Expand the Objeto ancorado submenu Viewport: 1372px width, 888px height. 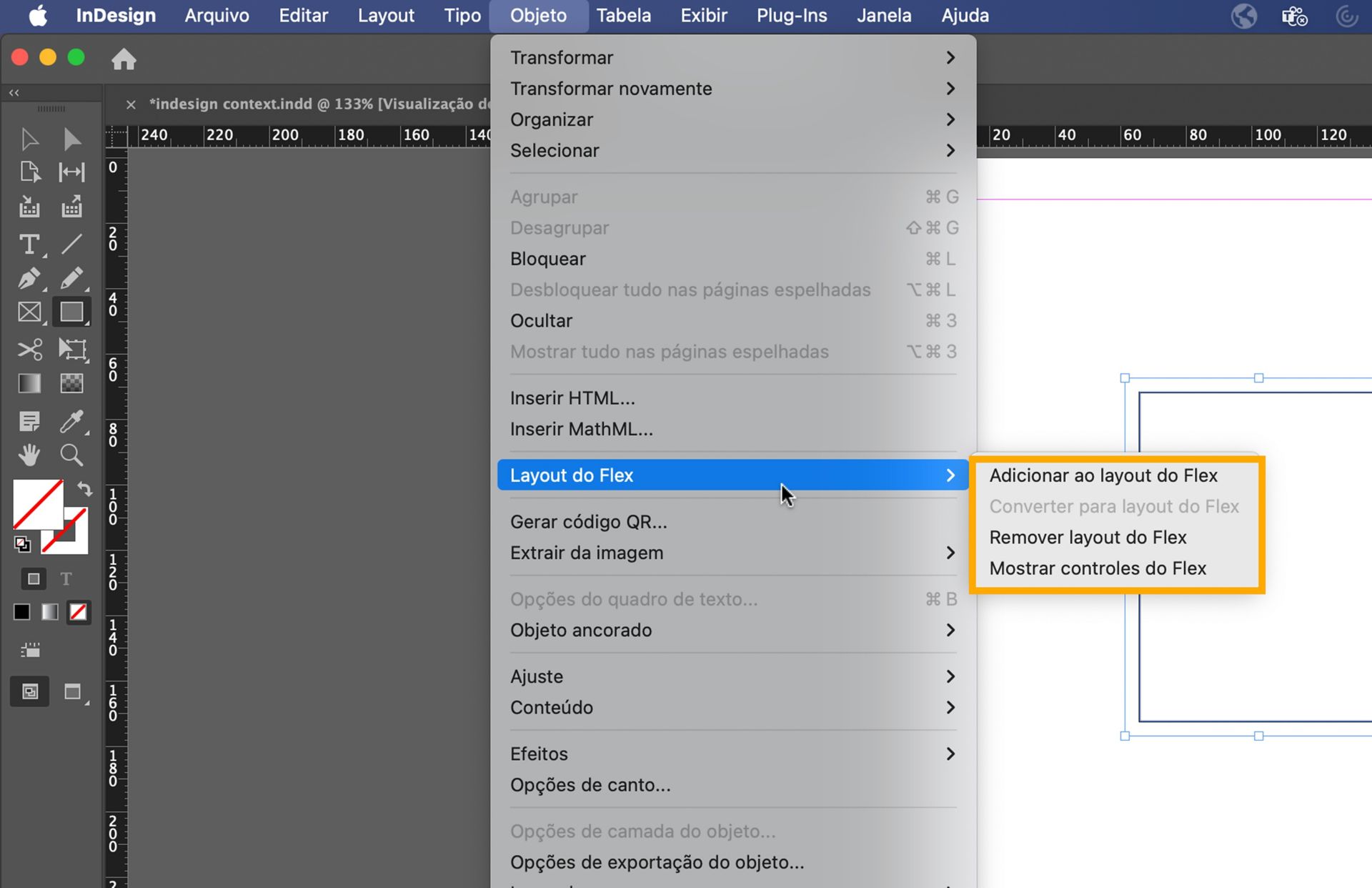click(581, 630)
